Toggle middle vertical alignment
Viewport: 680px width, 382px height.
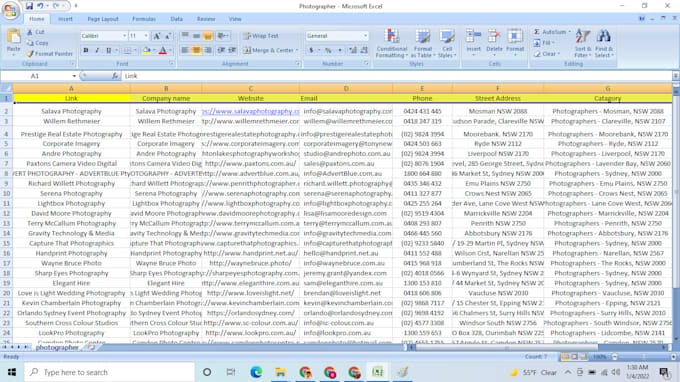196,36
